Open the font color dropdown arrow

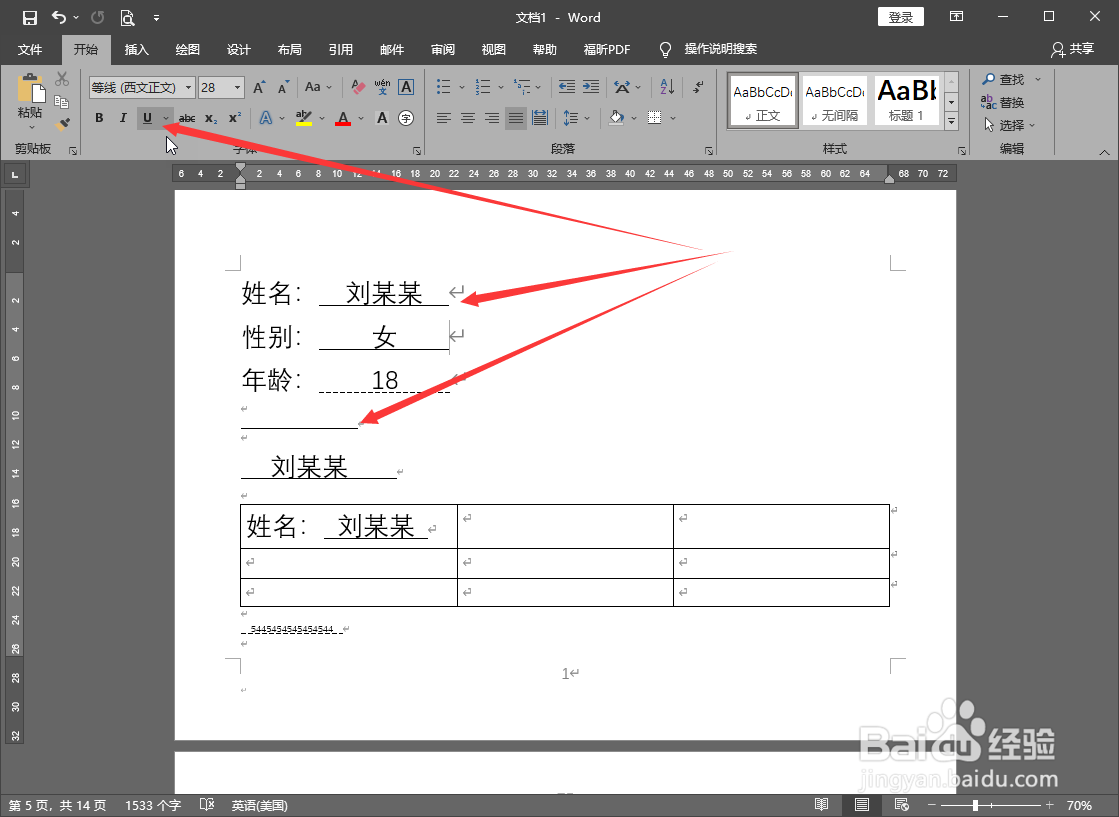pyautogui.click(x=360, y=118)
